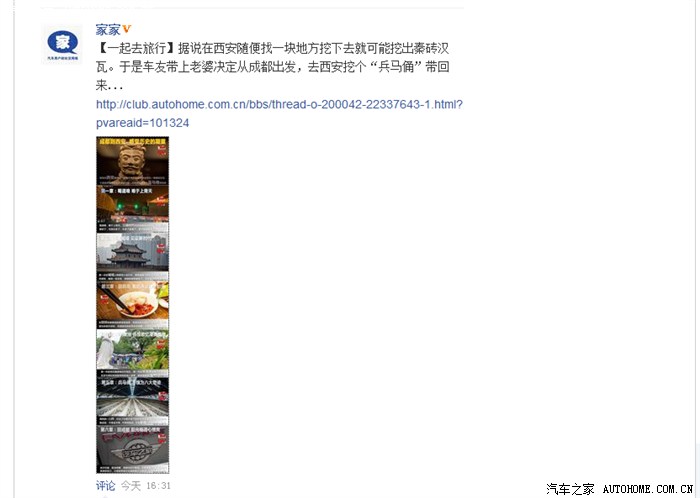Click the yellow title banner atop thumbnail

[133, 141]
